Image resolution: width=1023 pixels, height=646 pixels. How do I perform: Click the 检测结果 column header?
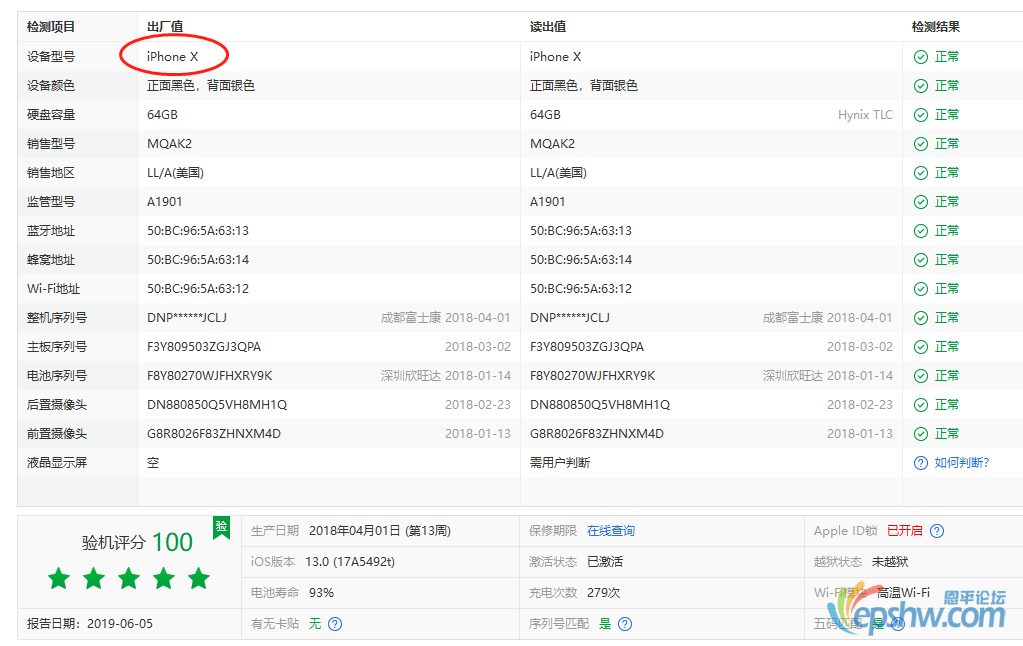tap(936, 27)
